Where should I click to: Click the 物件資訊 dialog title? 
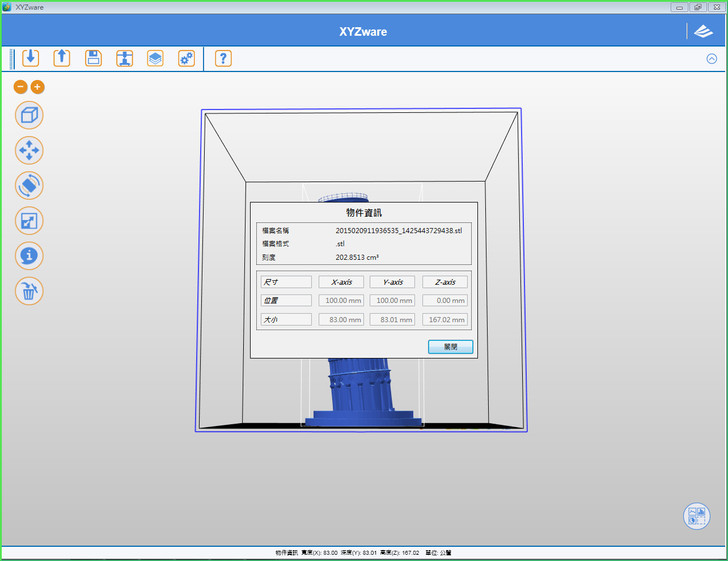(x=364, y=213)
